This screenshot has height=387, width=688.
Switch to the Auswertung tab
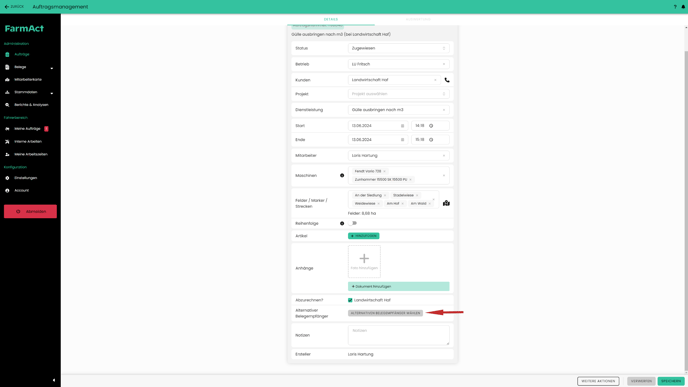(418, 19)
